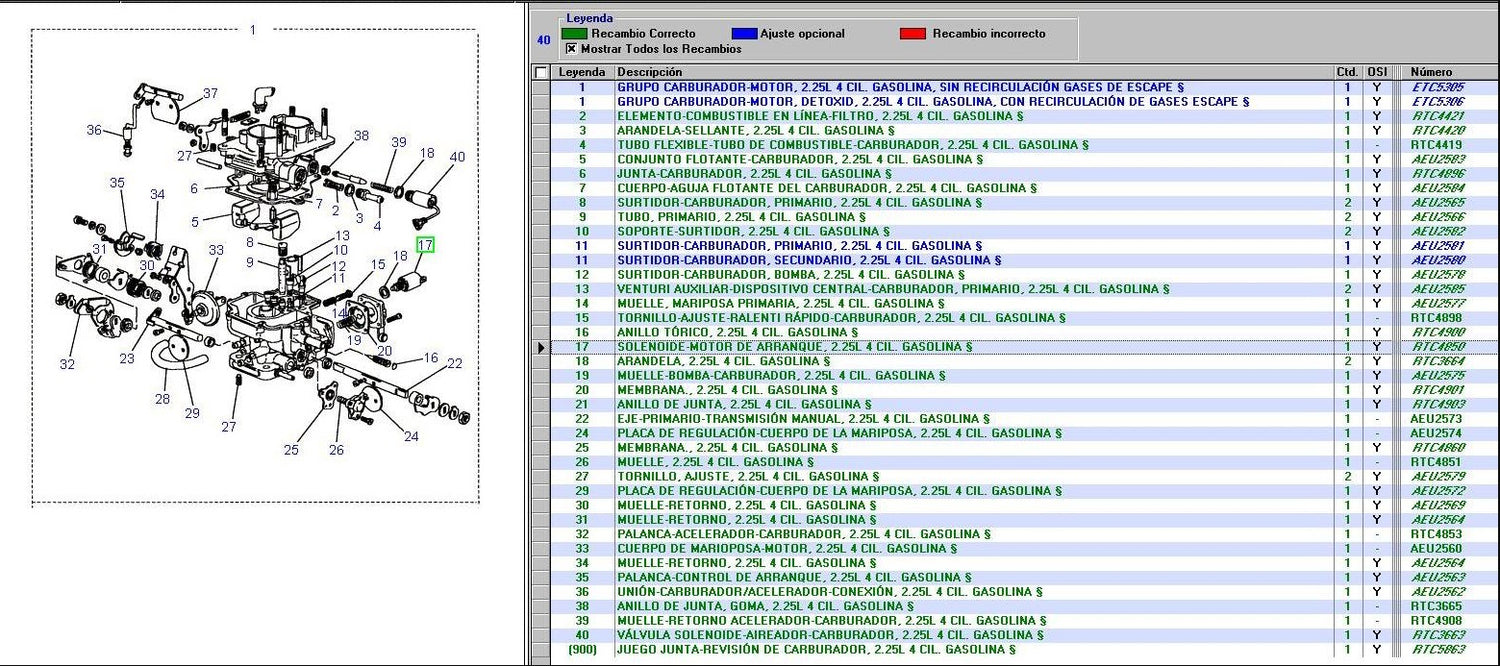Uncheck Mostrar Todos los Recambios
Screen dimensions: 1500x666
tap(572, 48)
